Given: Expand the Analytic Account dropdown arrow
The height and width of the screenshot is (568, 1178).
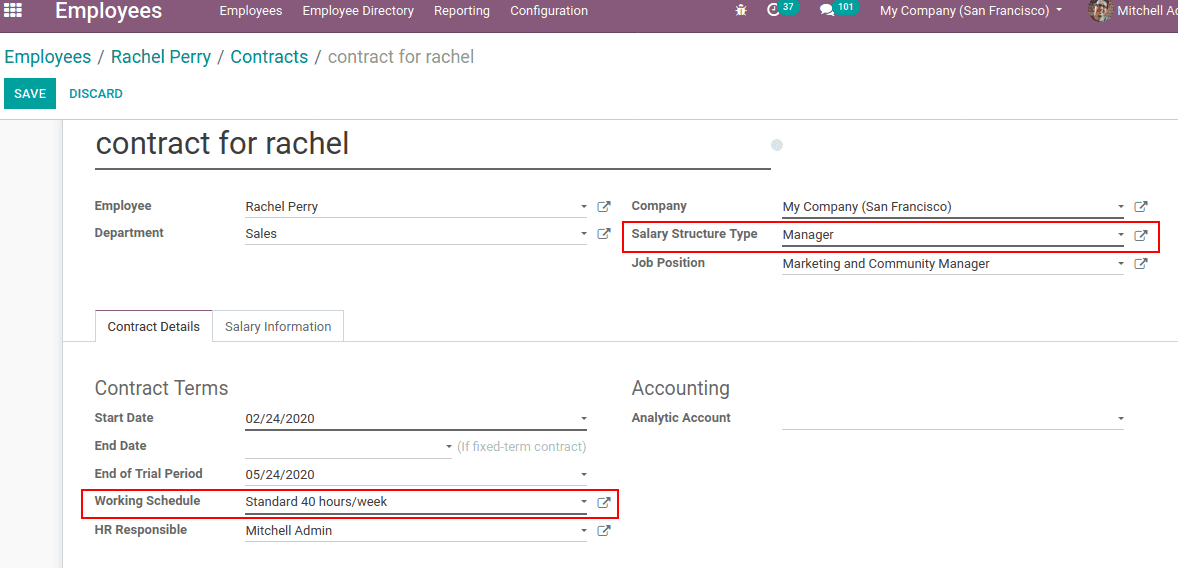Looking at the screenshot, I should (1120, 418).
